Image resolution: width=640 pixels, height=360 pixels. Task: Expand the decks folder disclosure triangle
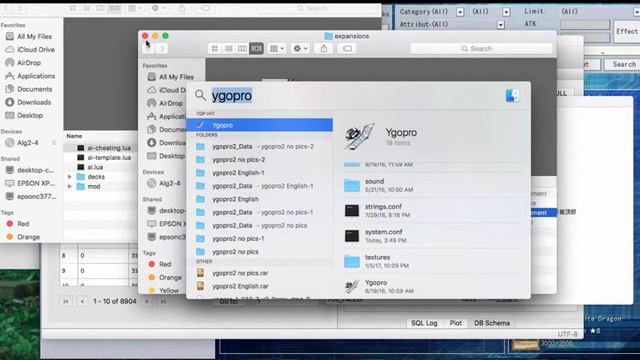69,177
